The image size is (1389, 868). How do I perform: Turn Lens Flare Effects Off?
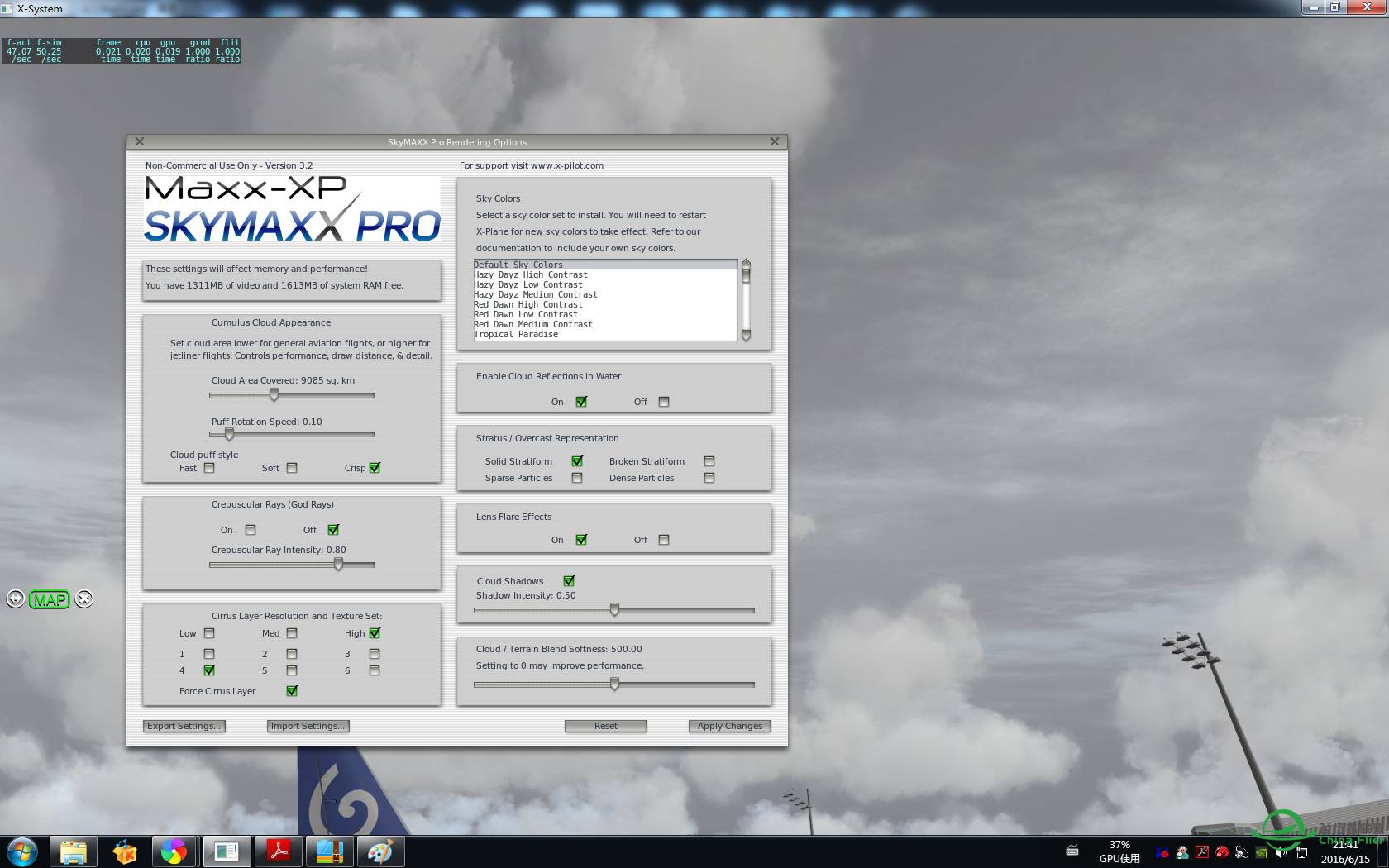[x=664, y=540]
